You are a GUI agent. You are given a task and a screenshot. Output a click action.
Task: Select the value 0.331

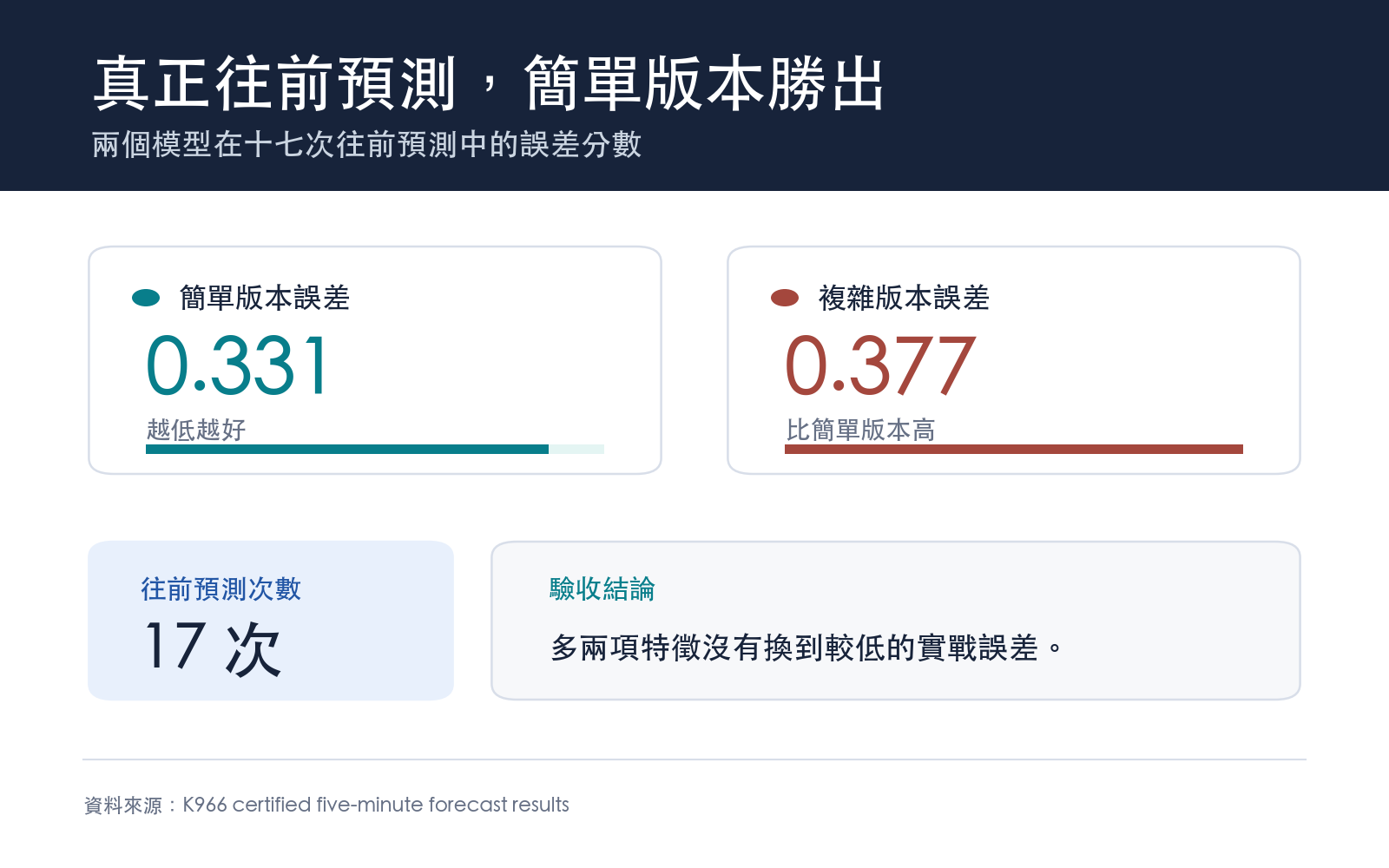[238, 365]
